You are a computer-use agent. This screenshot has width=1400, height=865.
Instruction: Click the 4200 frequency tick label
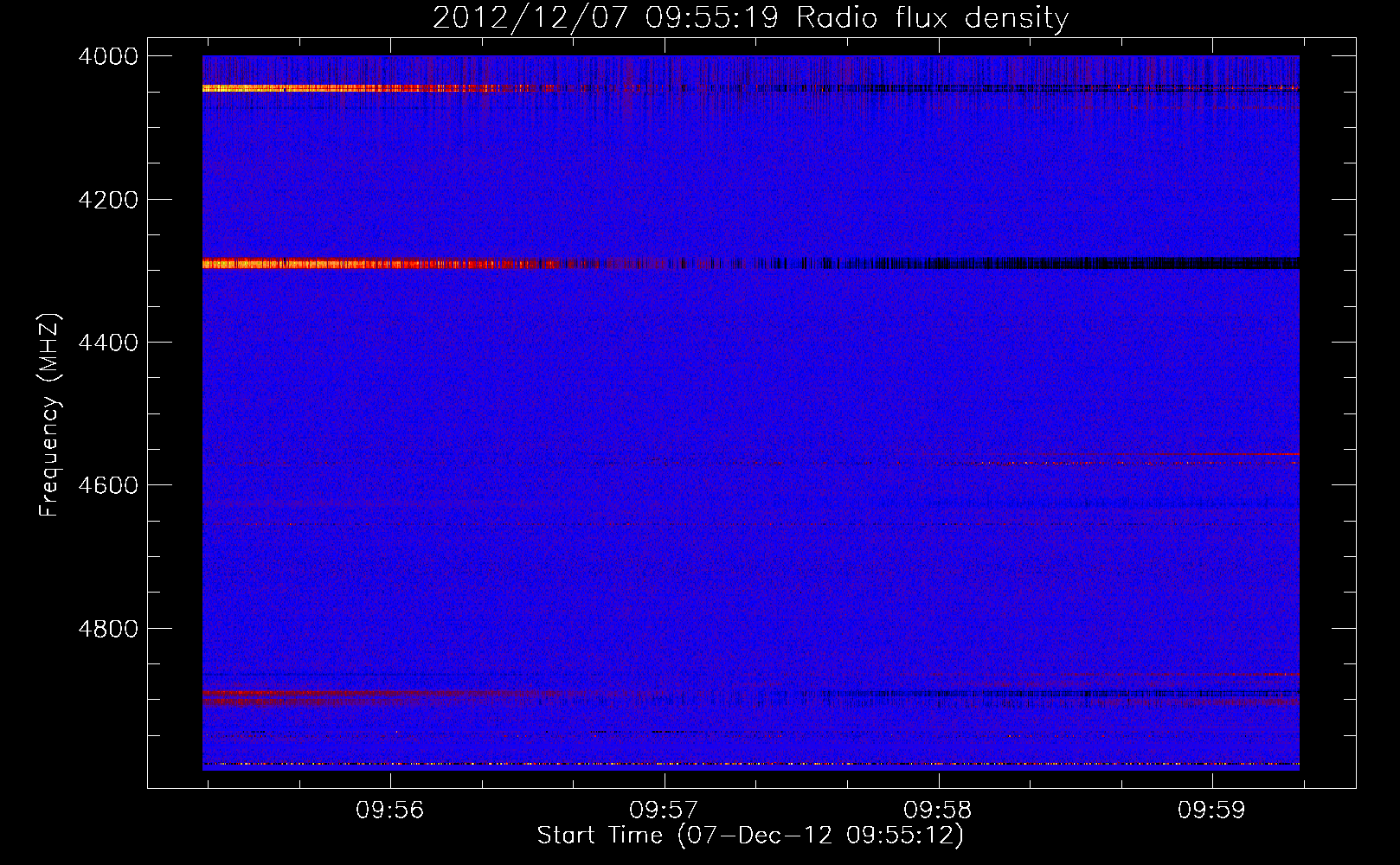107,200
